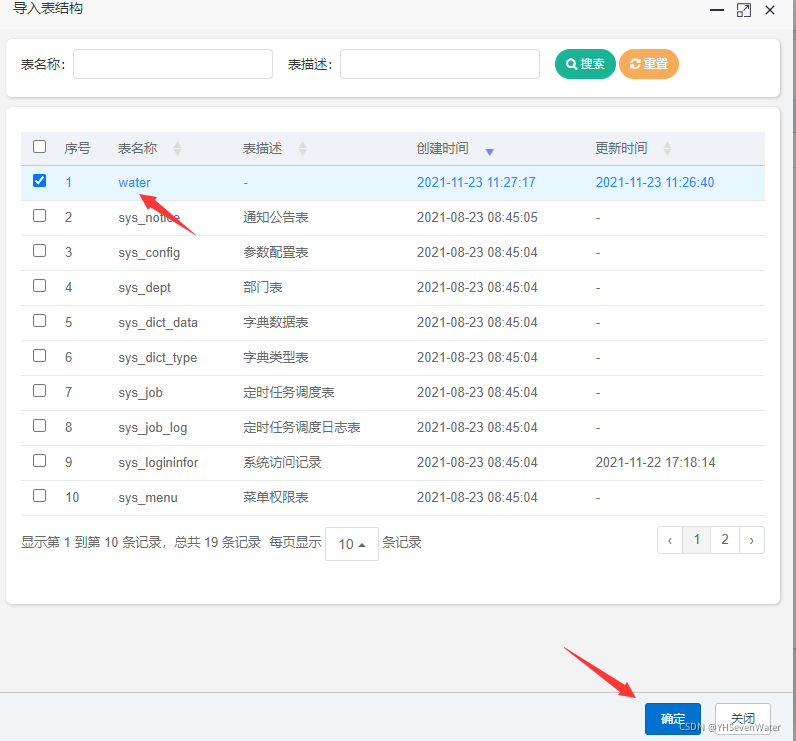
Task: Click description 参数配置表
Action: (276, 253)
